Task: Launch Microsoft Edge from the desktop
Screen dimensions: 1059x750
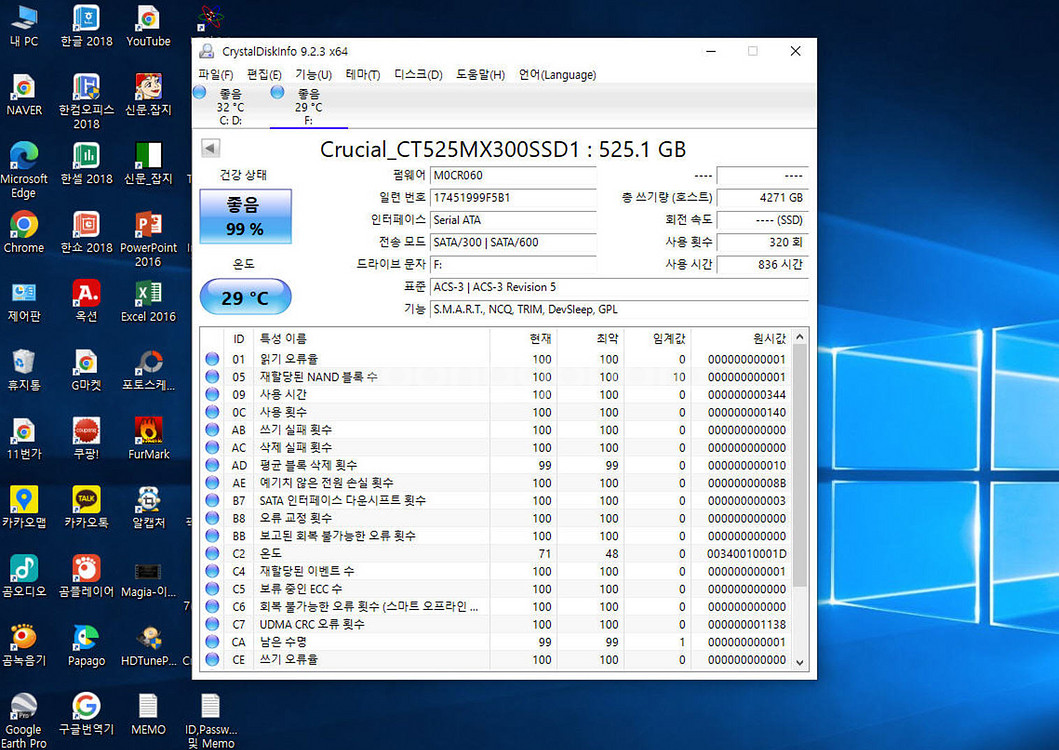Action: click(24, 170)
